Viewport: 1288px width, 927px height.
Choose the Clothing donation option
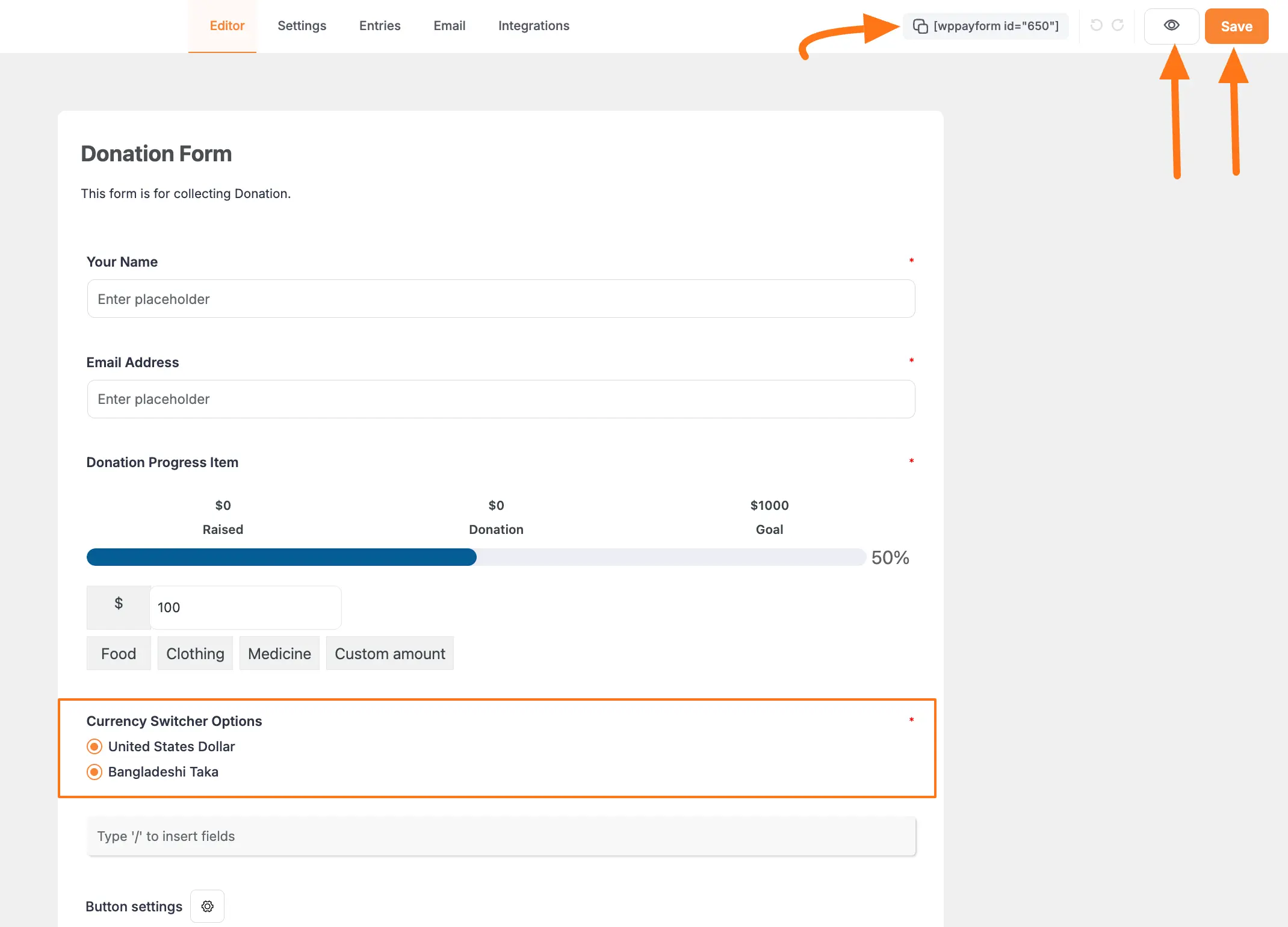195,653
